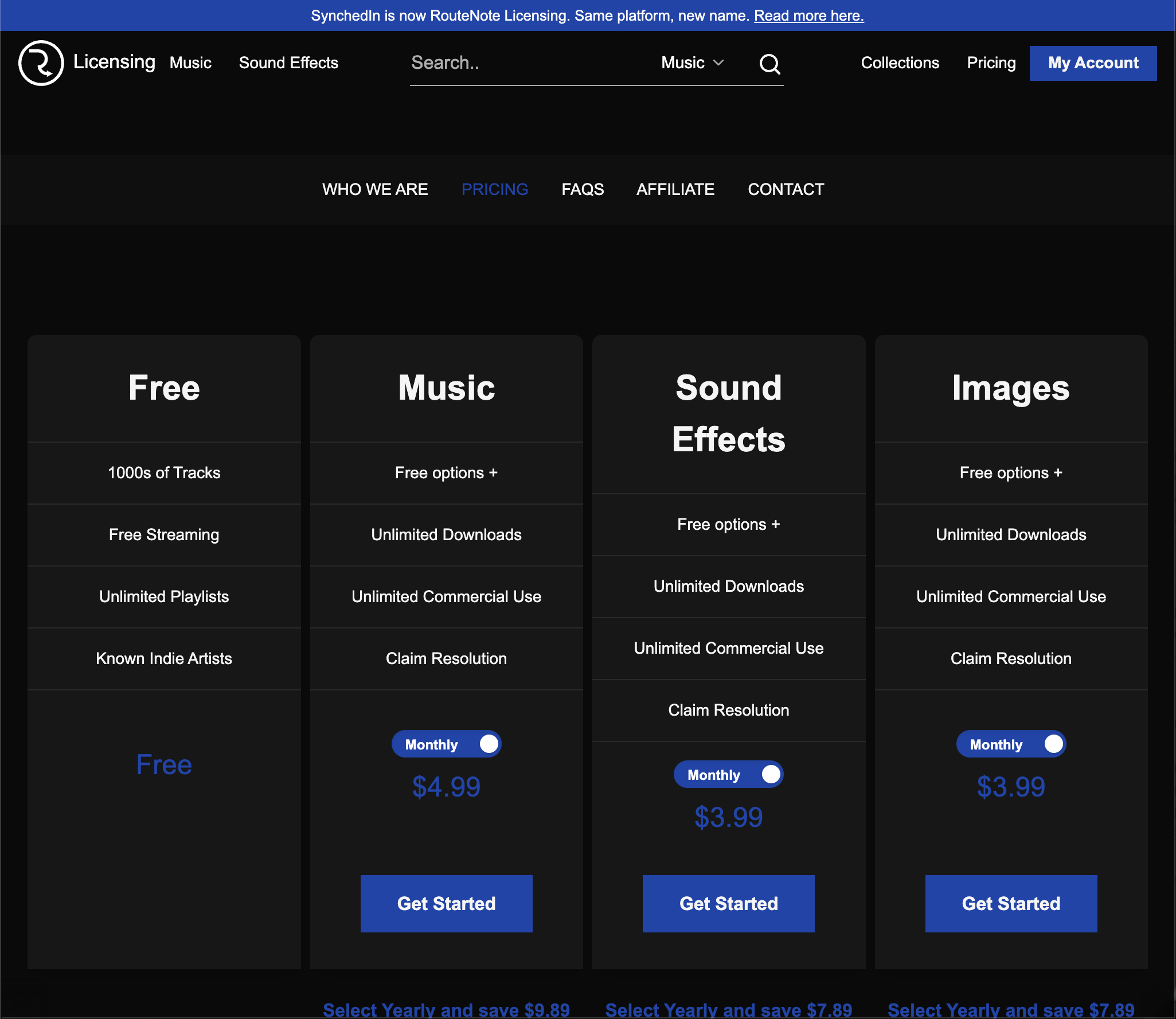Click the PRICING tab
The height and width of the screenshot is (1019, 1176).
(x=495, y=189)
